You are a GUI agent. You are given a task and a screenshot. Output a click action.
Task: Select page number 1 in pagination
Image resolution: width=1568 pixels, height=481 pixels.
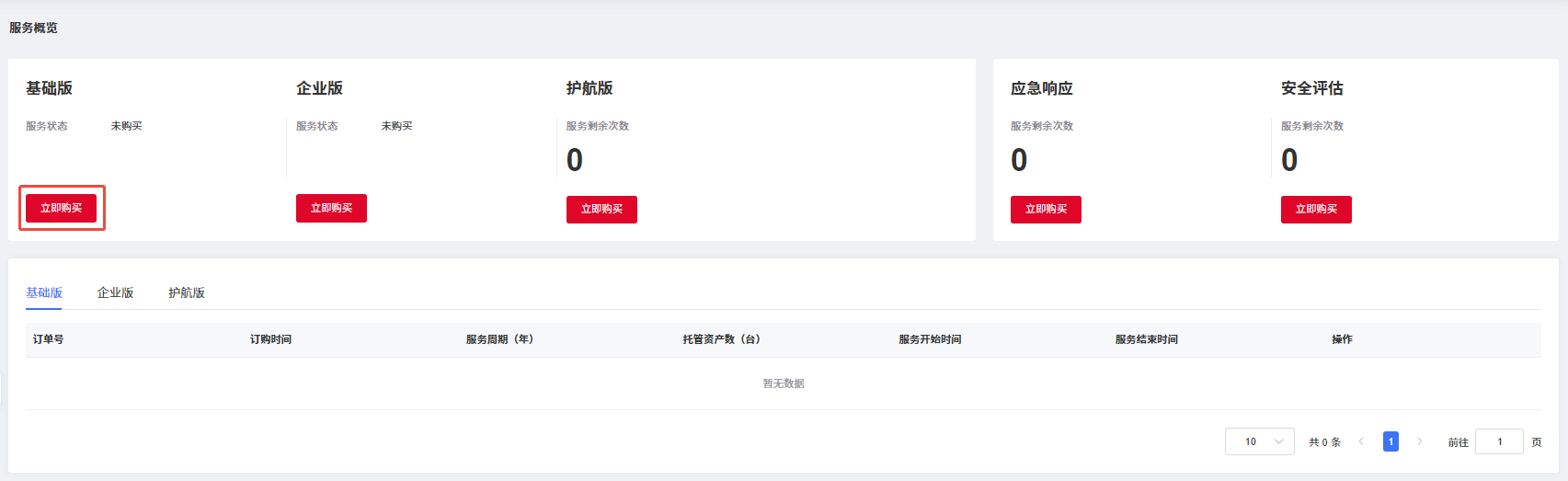click(x=1391, y=441)
